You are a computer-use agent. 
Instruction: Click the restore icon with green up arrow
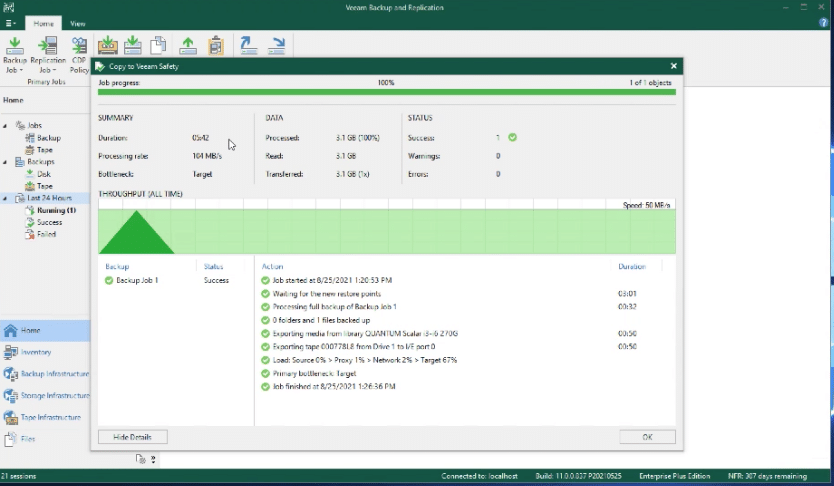(x=188, y=45)
